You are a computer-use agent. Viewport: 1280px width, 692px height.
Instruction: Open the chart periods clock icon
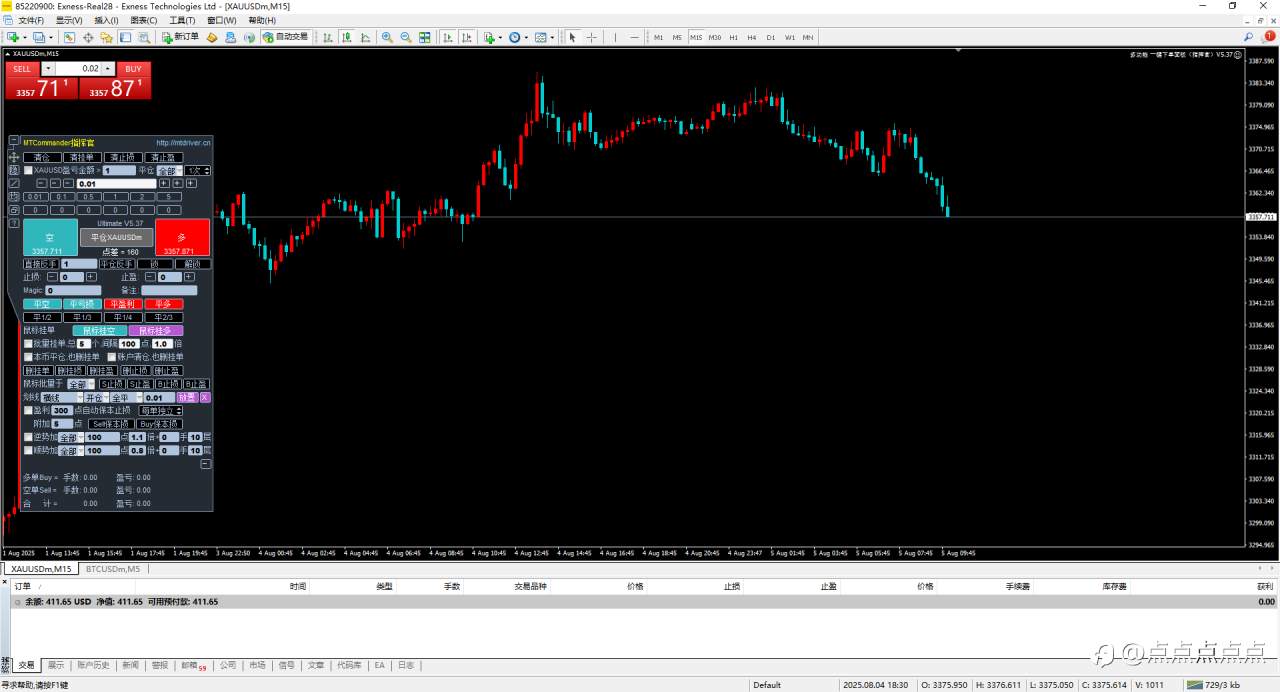(x=515, y=37)
